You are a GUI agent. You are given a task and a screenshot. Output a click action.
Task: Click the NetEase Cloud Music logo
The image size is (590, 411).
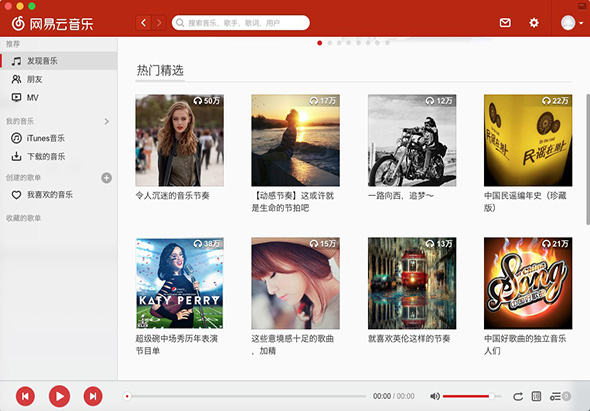(x=52, y=23)
